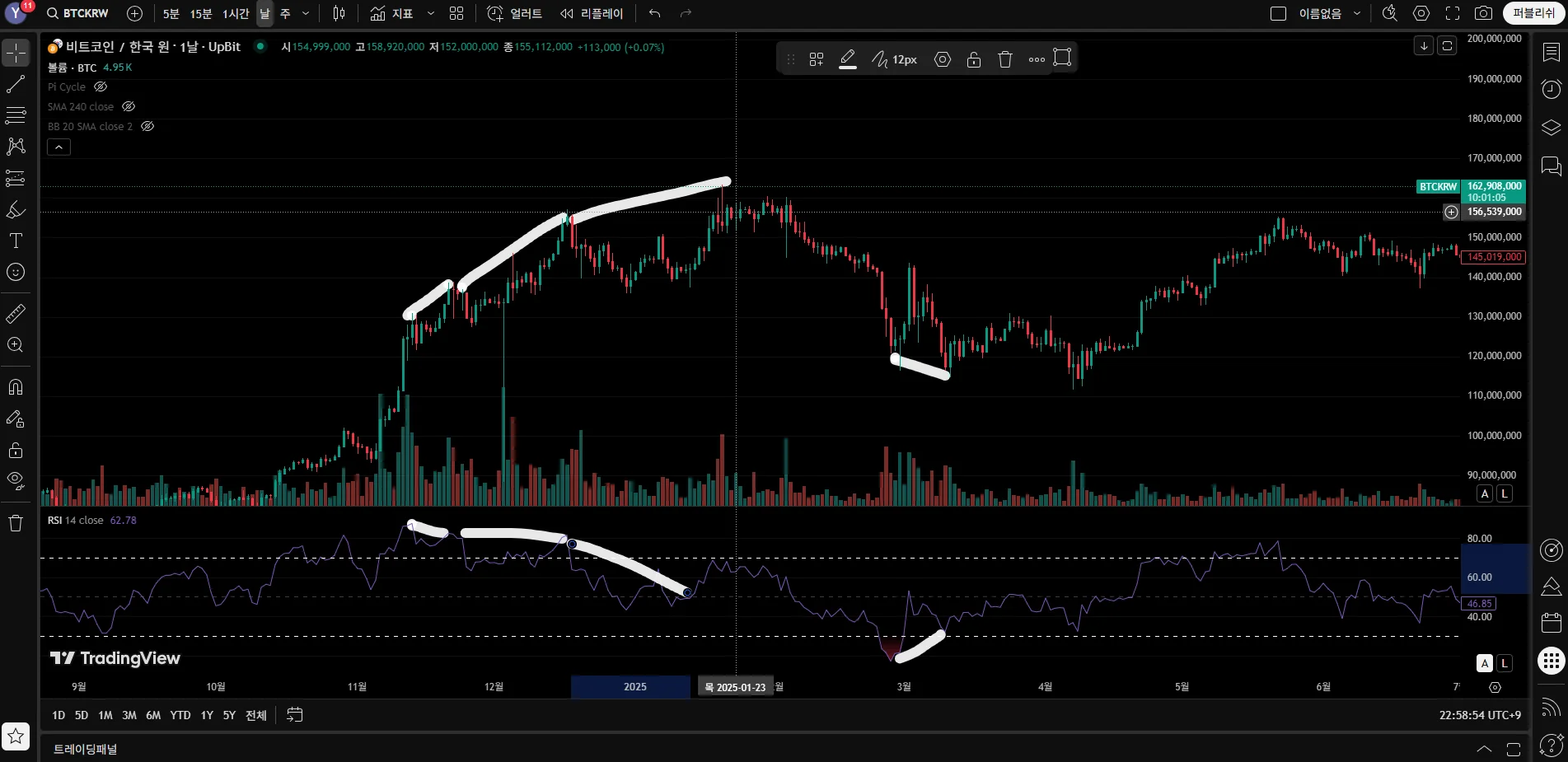Open the indicator templates grid icon
1568x762 pixels.
pos(456,13)
